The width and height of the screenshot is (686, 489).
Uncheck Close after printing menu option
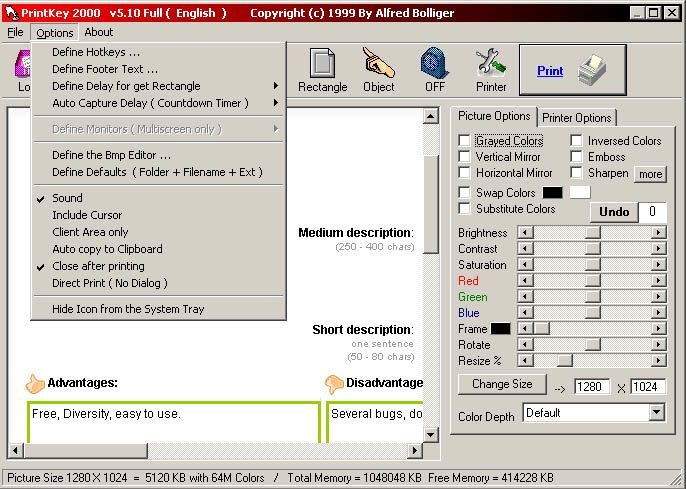tap(159, 266)
